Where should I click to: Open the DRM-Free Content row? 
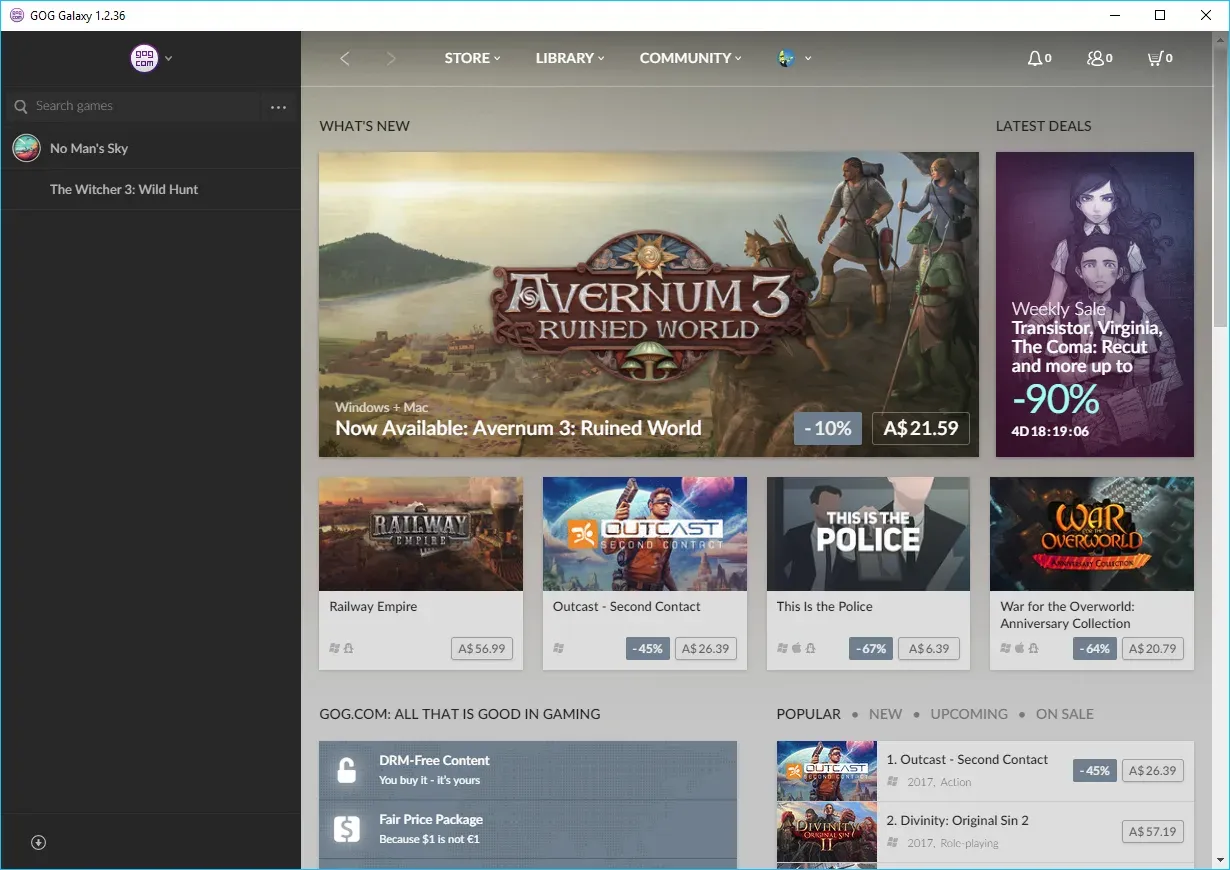coord(528,770)
